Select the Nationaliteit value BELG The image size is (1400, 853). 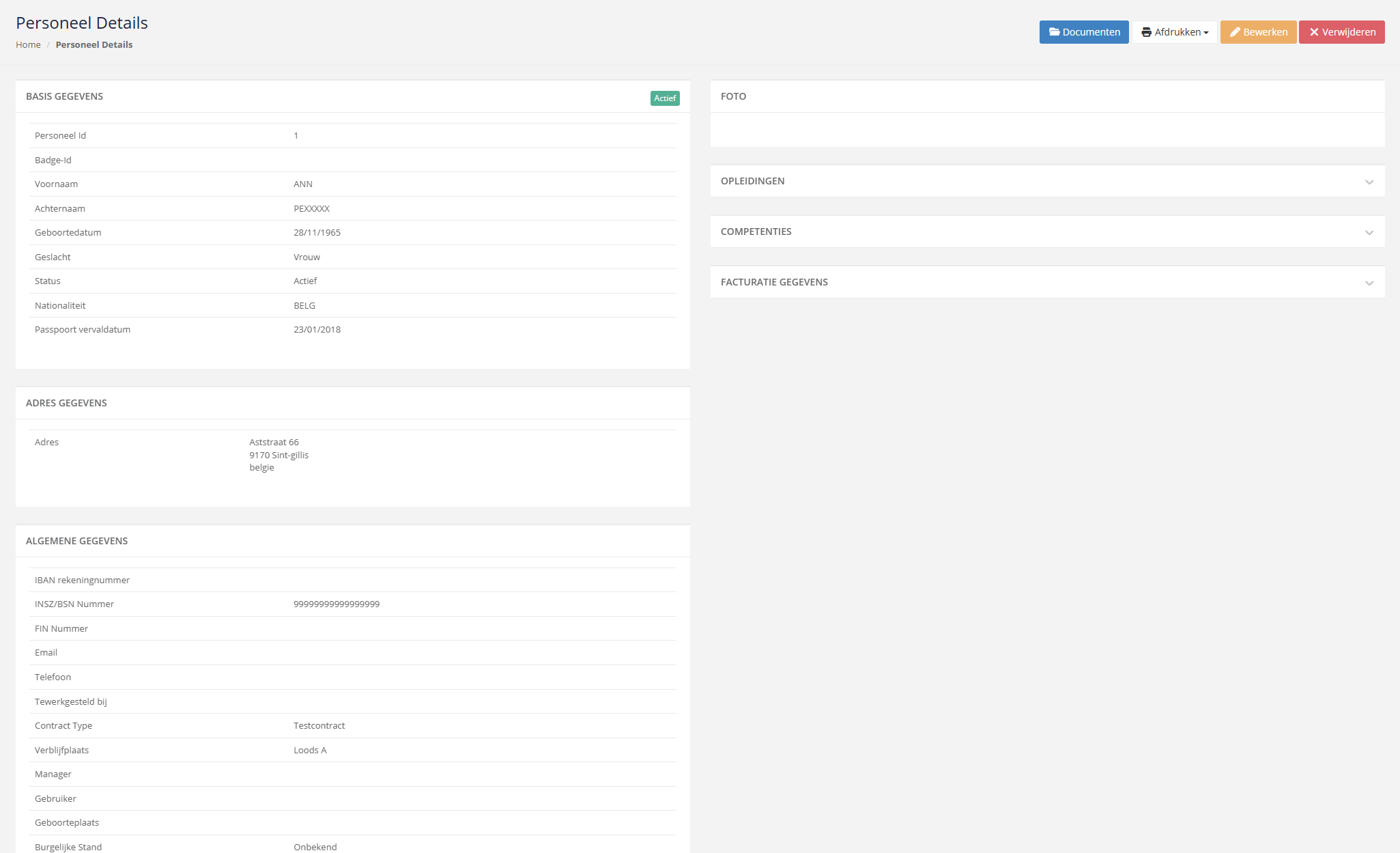304,306
